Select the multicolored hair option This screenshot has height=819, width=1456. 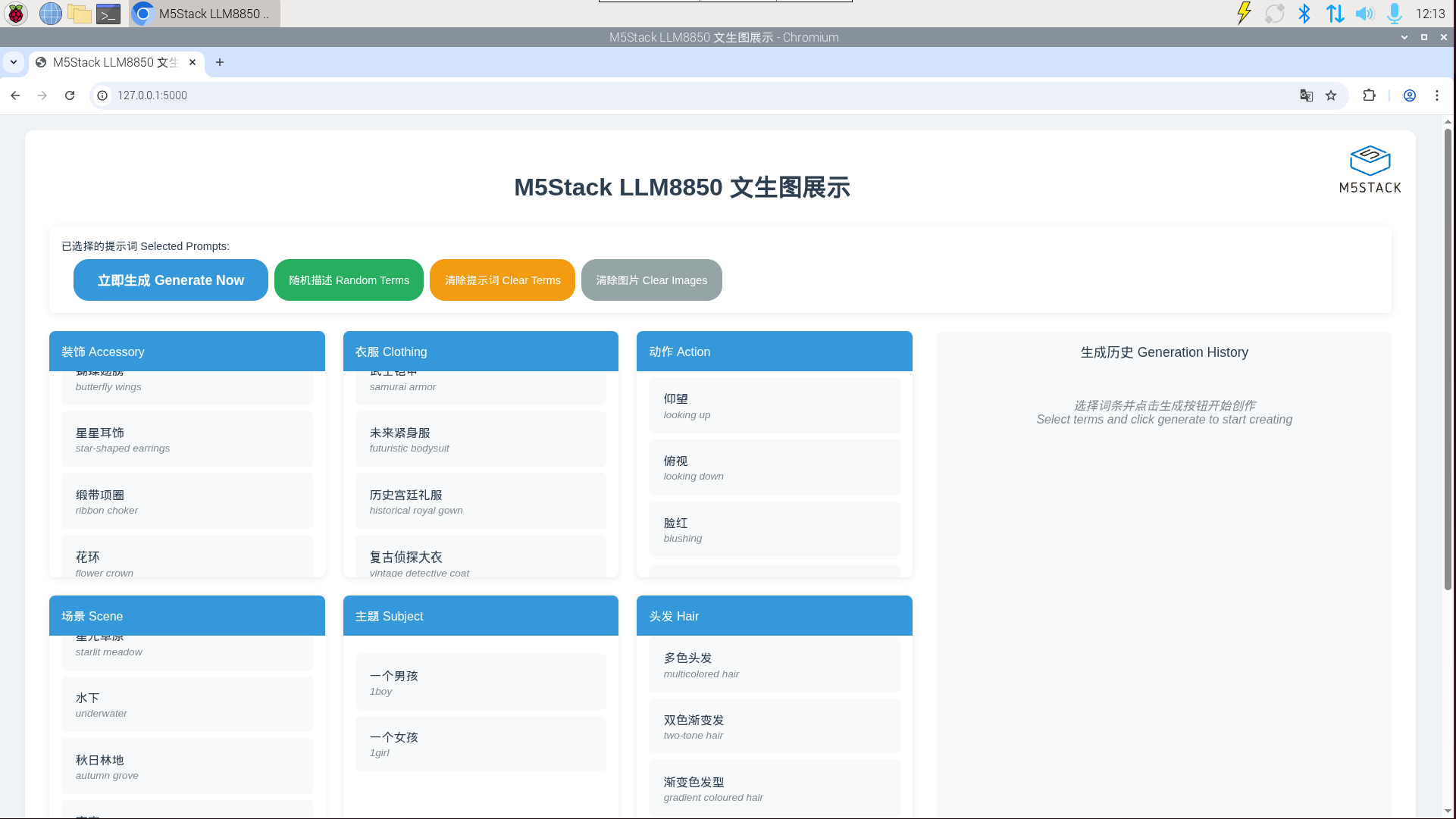[x=775, y=665]
